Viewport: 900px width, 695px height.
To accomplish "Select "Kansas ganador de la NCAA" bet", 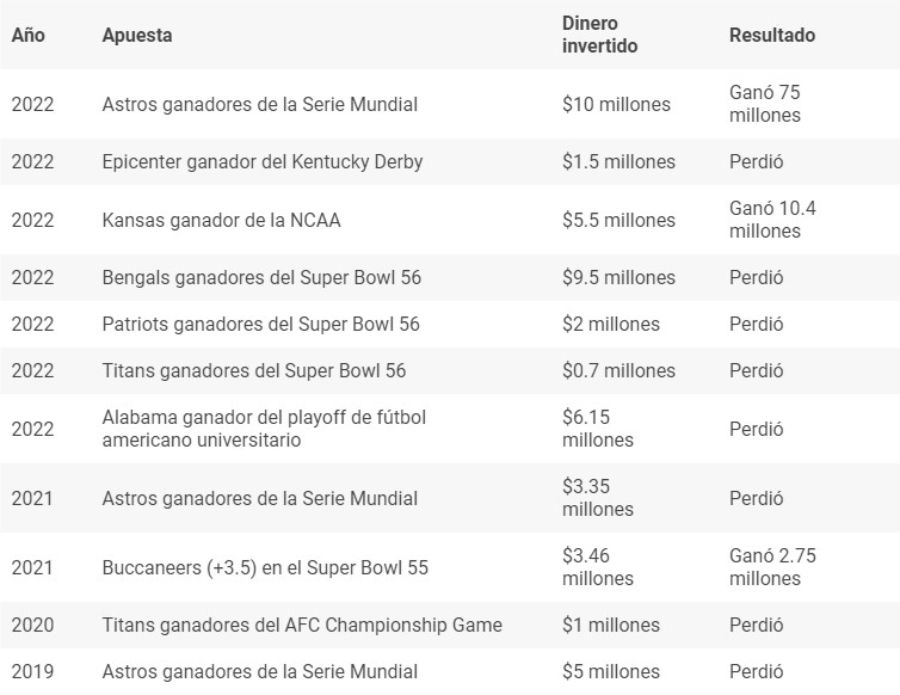I will [x=222, y=220].
